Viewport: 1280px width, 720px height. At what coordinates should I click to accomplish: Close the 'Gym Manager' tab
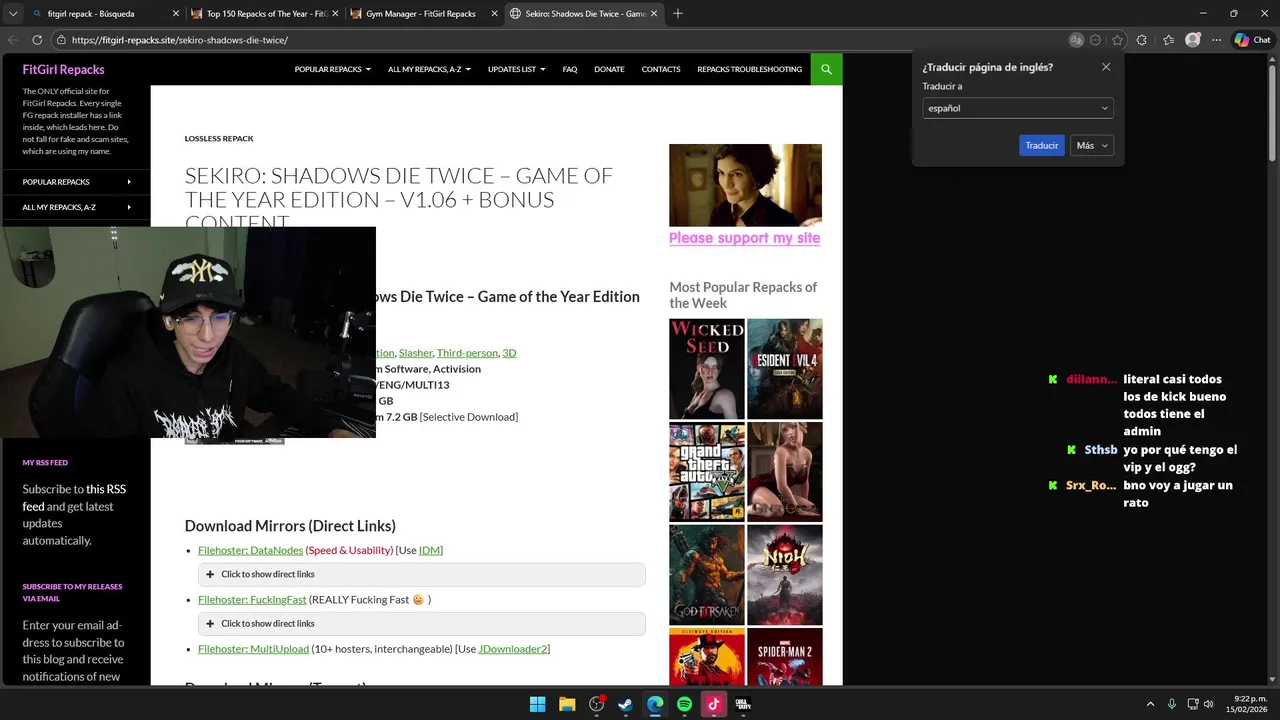coord(494,14)
